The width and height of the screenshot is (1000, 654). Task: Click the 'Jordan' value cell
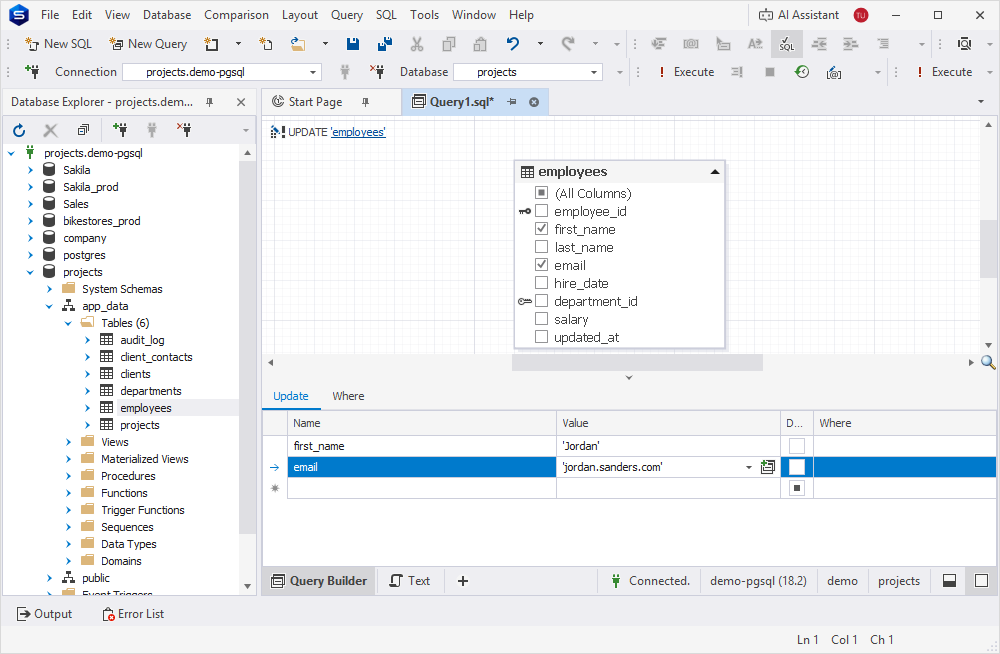(x=668, y=446)
